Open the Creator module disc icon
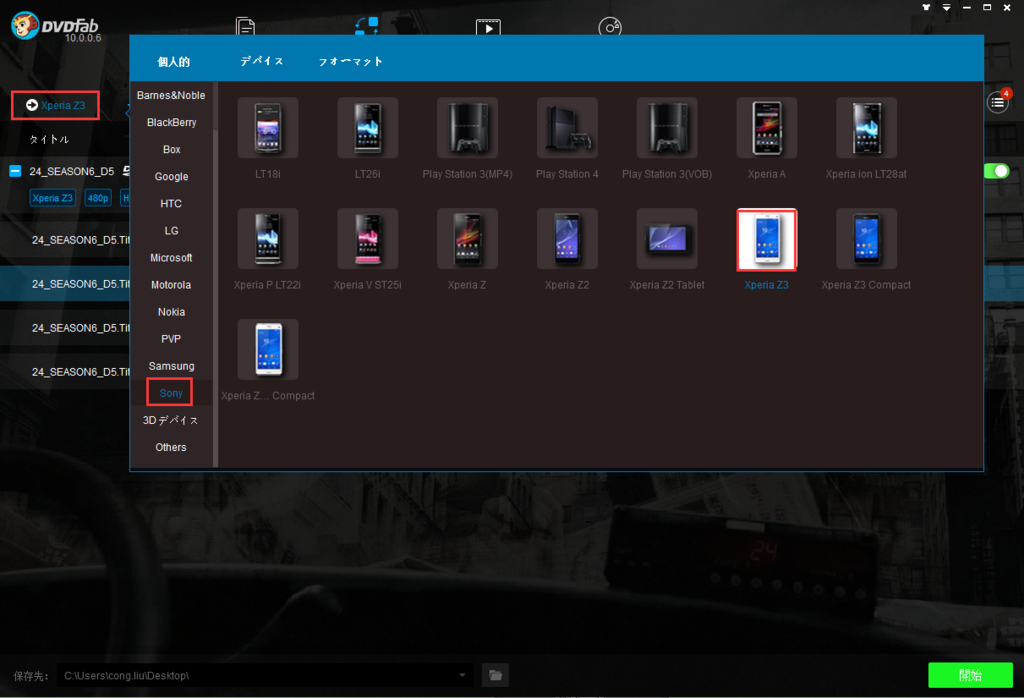 (610, 27)
